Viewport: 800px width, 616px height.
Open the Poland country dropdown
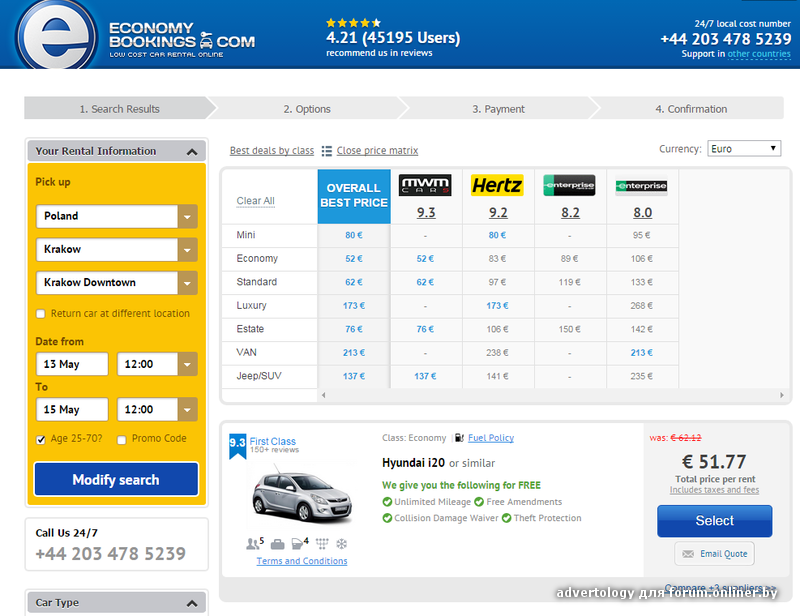point(116,216)
